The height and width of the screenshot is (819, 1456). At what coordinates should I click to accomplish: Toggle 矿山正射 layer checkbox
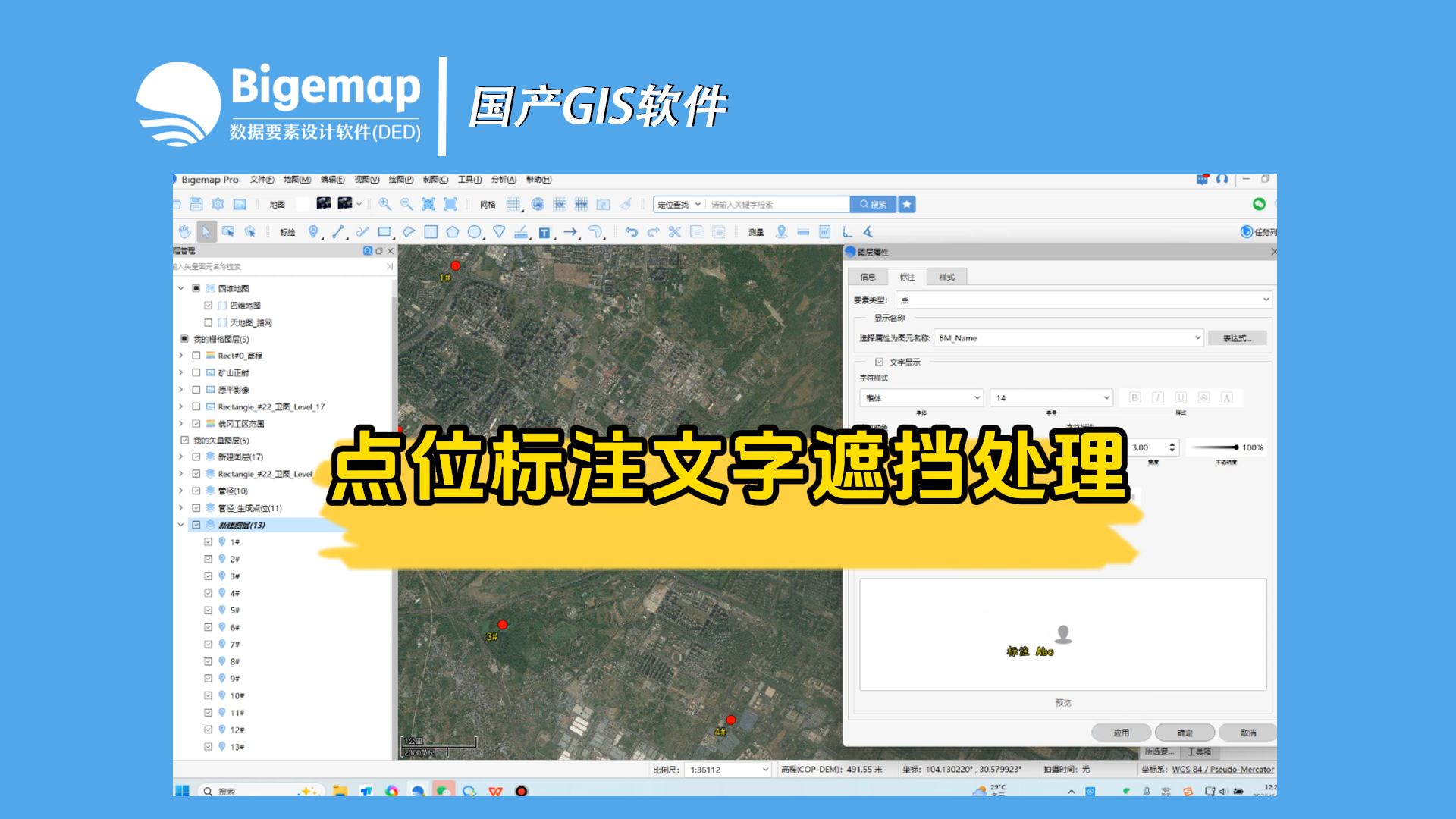(196, 372)
